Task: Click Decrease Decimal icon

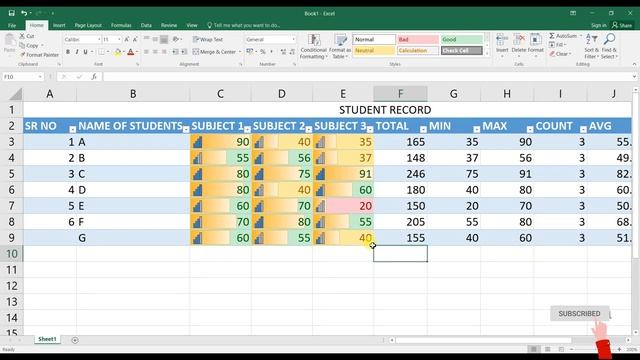Action: pyautogui.click(x=292, y=52)
